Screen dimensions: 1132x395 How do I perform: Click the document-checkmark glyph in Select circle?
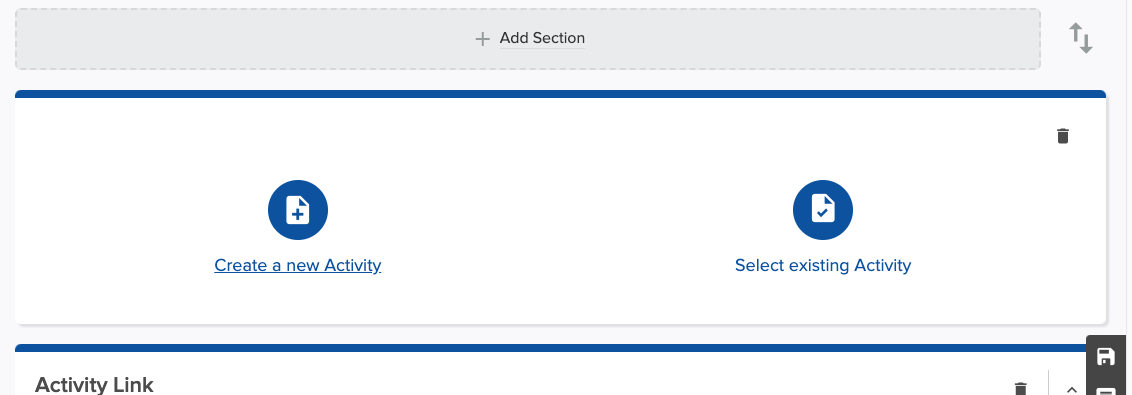coord(823,210)
